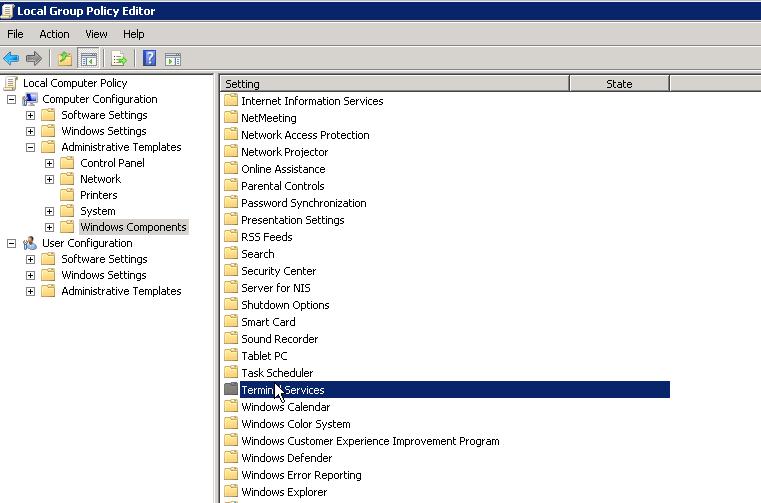The height and width of the screenshot is (503, 761).
Task: Click the Export List toolbar icon
Action: pos(119,59)
